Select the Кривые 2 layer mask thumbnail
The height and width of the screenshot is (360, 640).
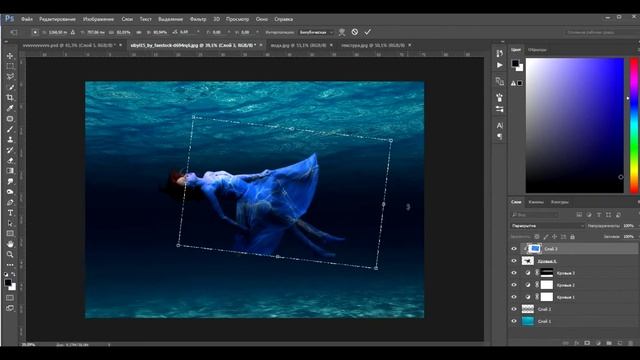pyautogui.click(x=547, y=285)
